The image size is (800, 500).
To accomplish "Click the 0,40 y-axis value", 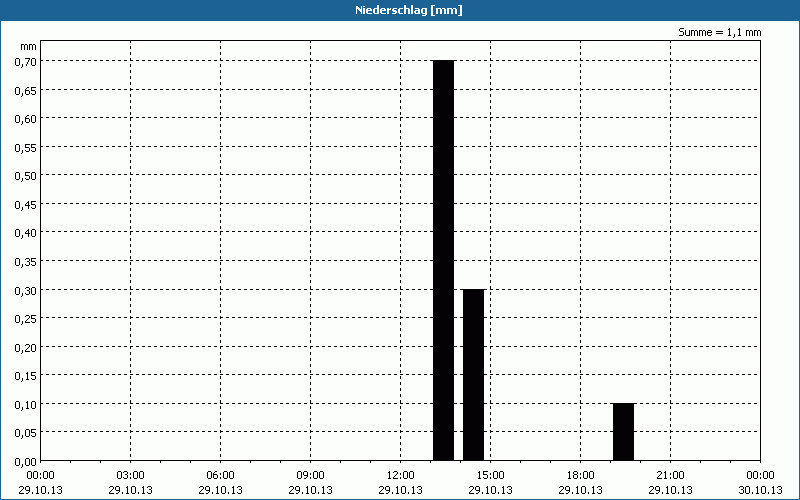I will click(26, 233).
